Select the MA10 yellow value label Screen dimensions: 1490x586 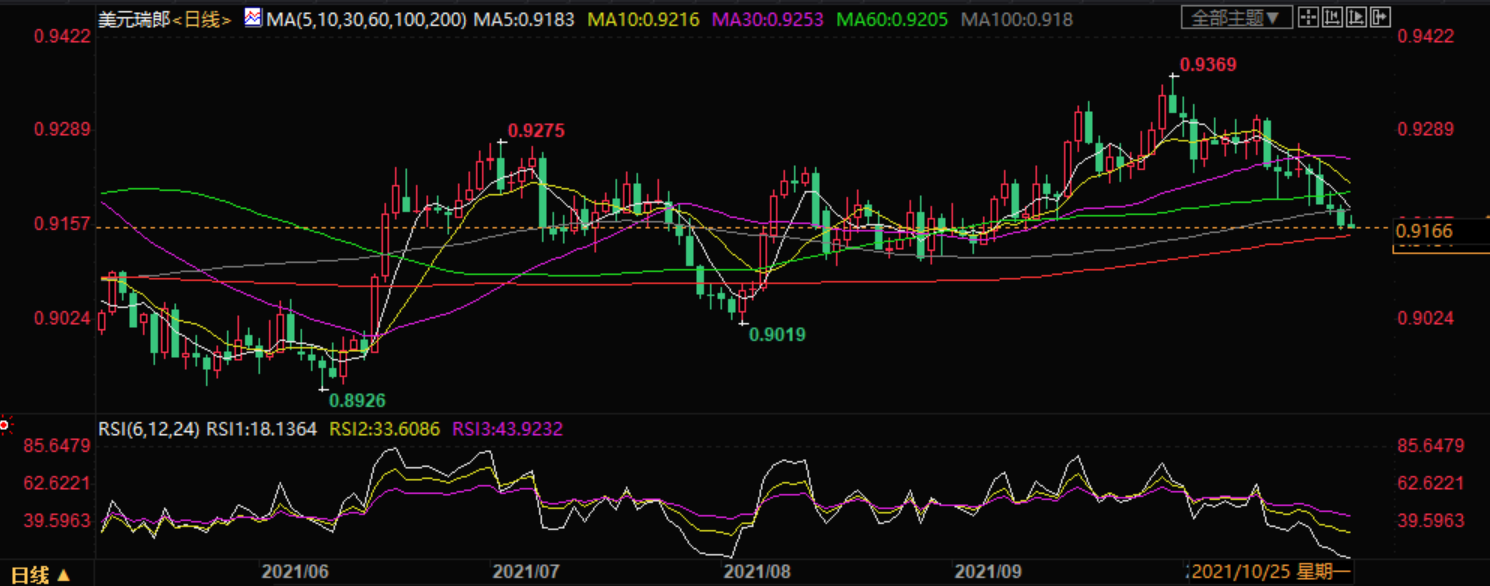(647, 18)
